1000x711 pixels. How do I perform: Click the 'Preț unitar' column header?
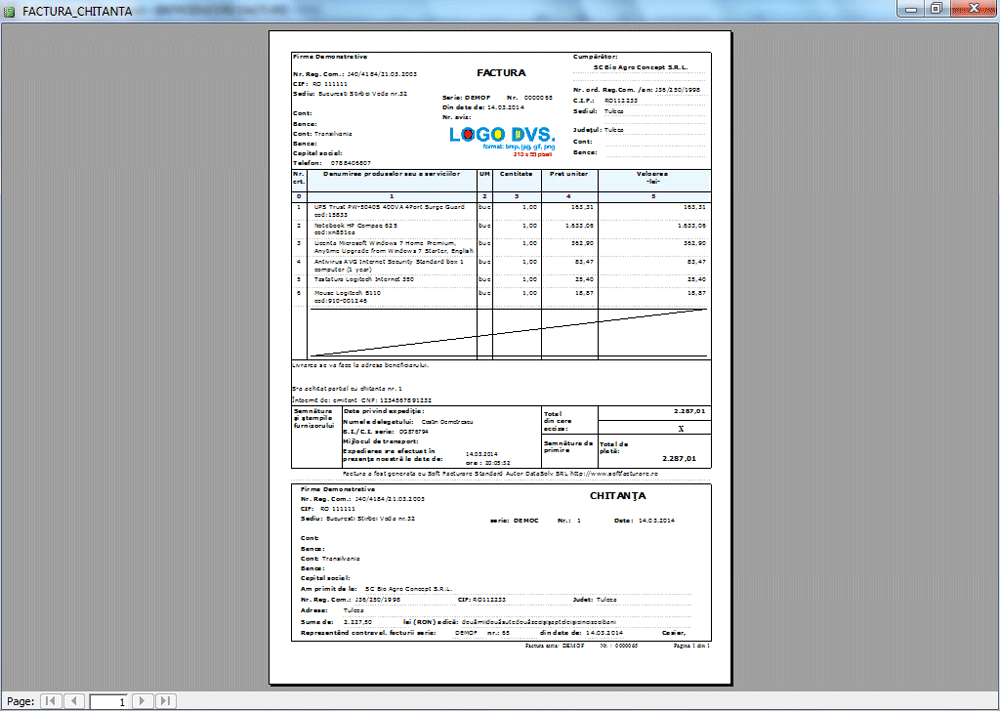tap(568, 173)
